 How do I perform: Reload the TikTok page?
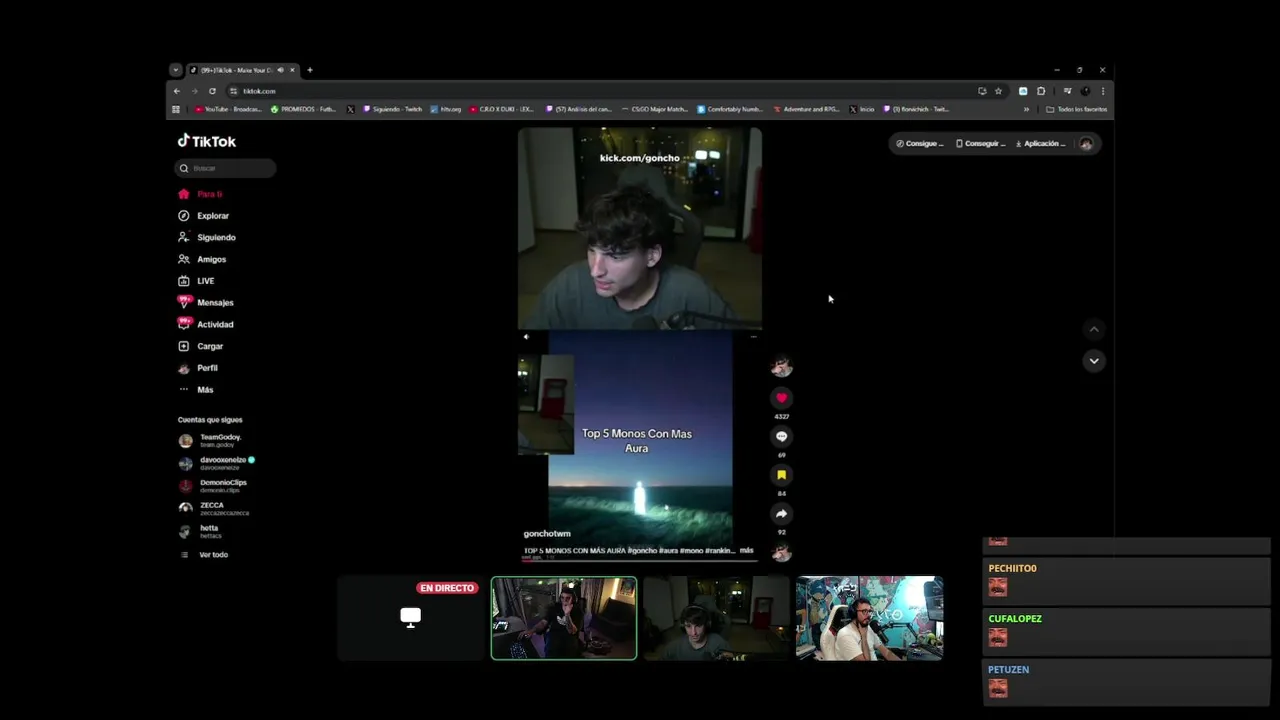click(x=212, y=91)
